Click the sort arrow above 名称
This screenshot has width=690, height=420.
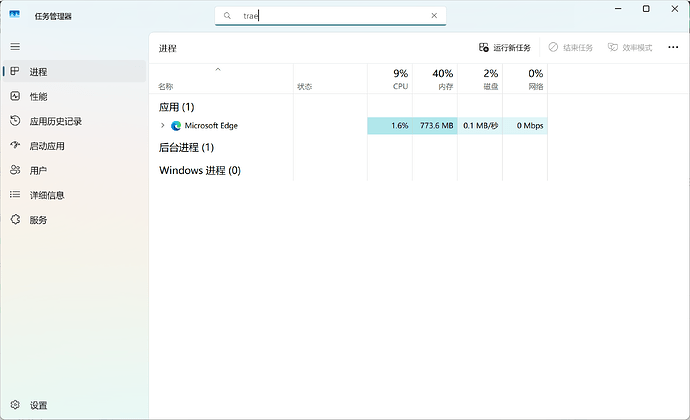217,70
